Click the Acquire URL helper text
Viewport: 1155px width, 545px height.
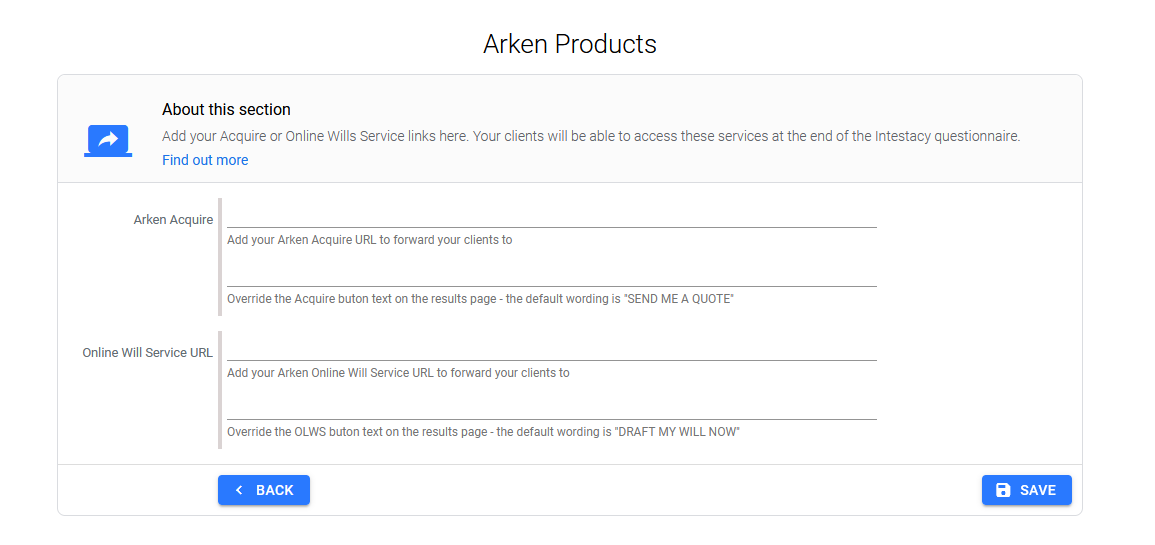(x=369, y=240)
